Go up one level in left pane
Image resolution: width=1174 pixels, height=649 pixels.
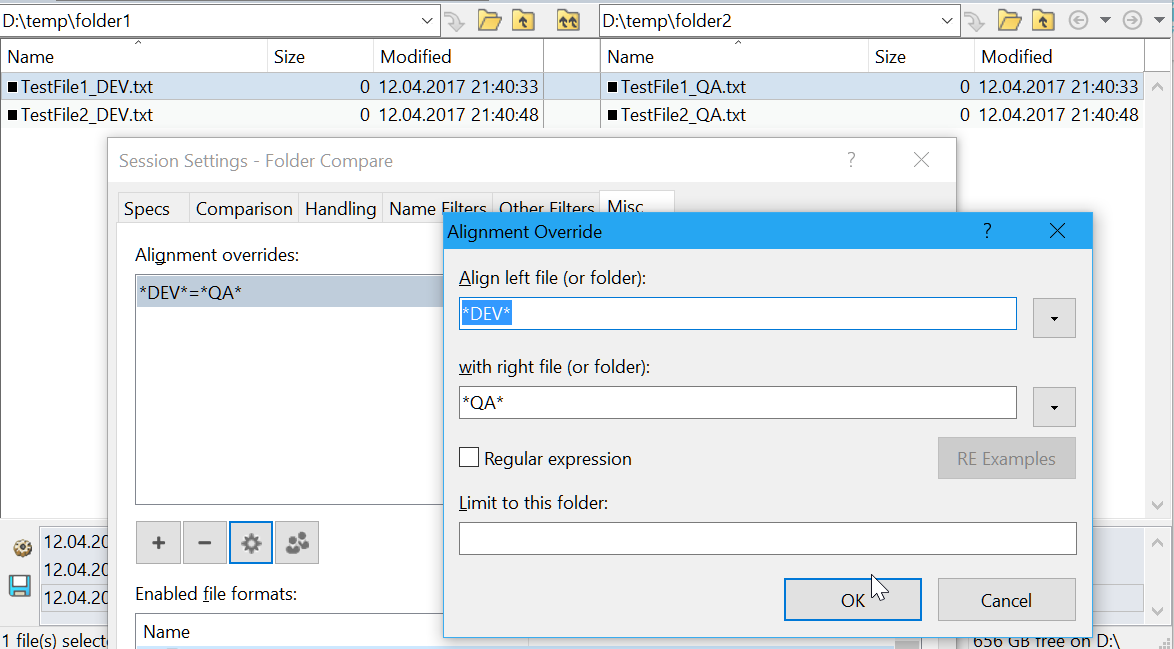[523, 20]
